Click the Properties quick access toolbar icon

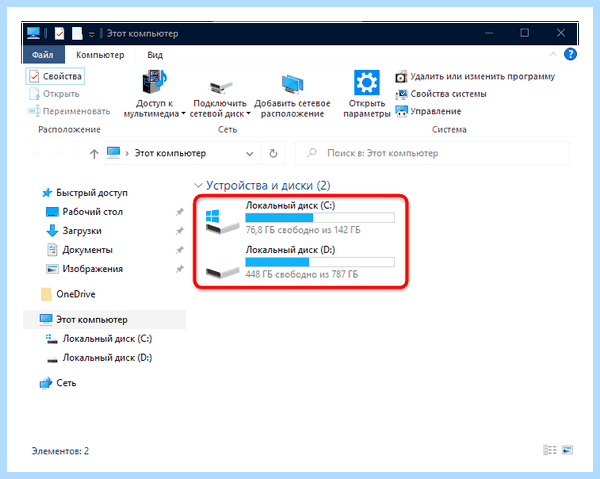[x=59, y=33]
